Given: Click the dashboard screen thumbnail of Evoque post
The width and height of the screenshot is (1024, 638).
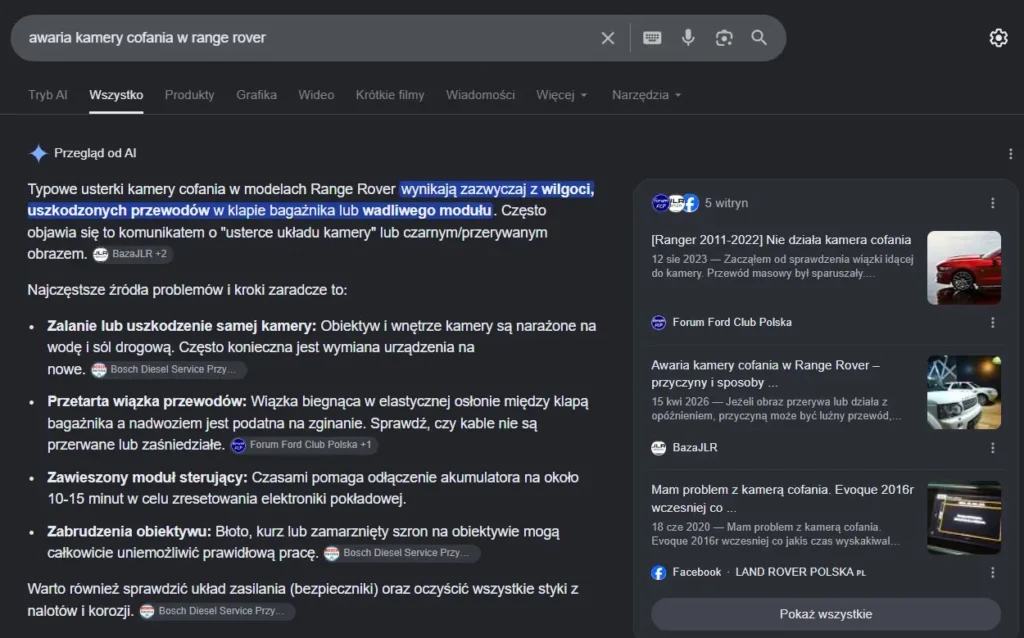Looking at the screenshot, I should point(964,518).
